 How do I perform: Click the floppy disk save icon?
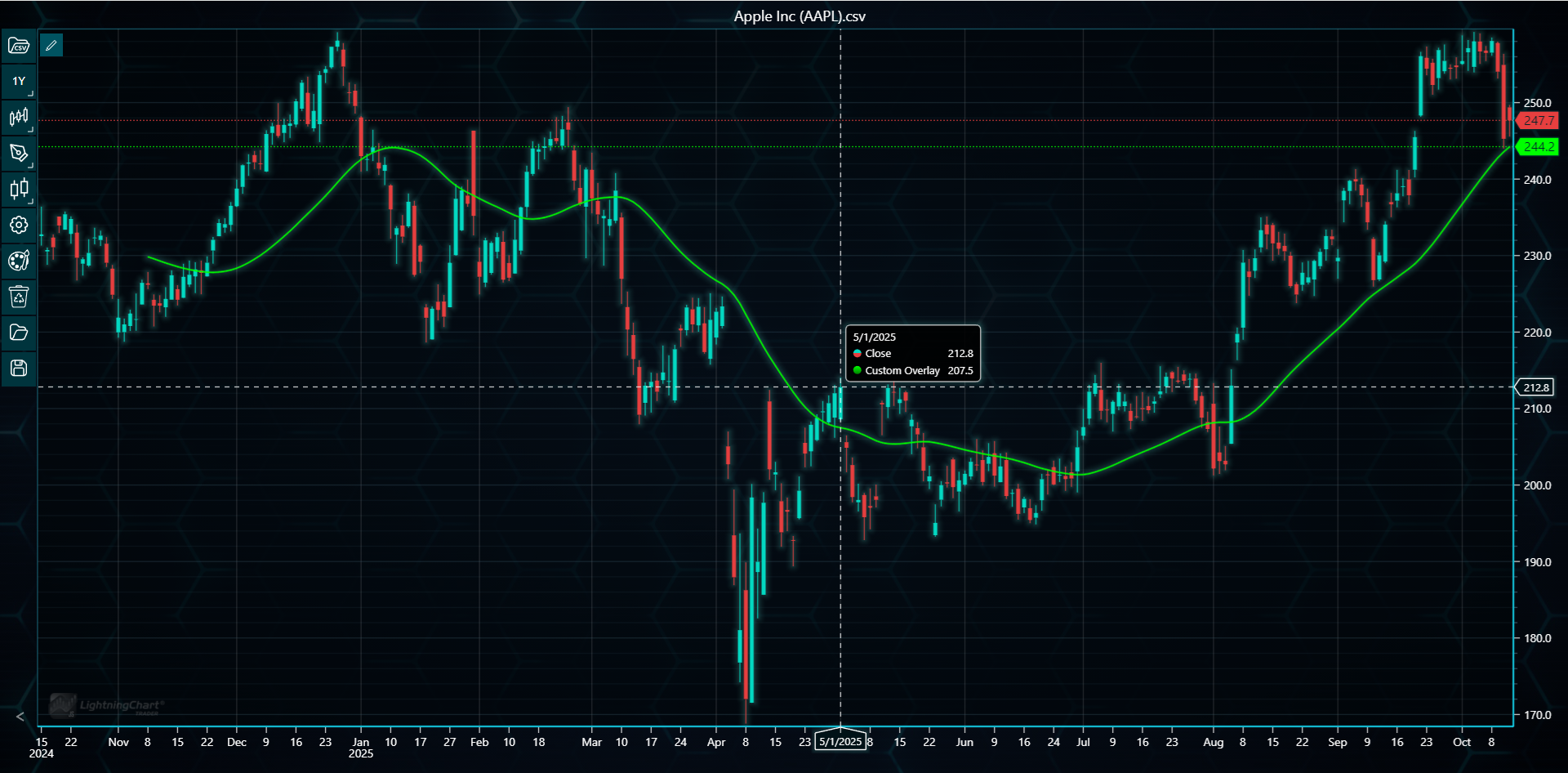coord(19,368)
